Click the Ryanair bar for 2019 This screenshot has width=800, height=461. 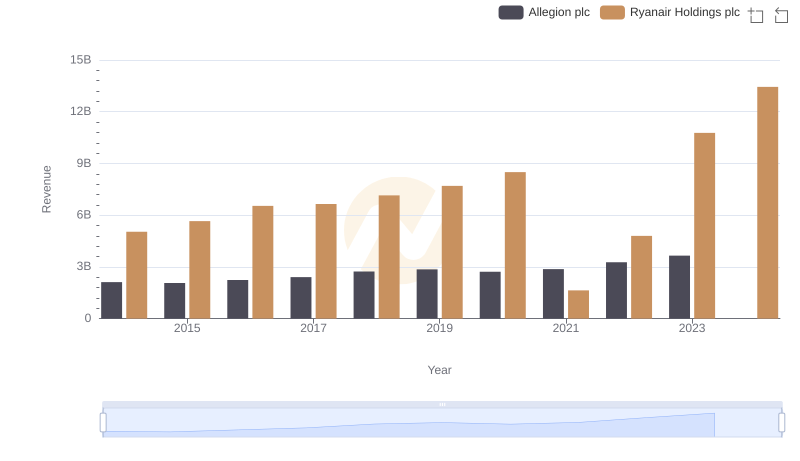452,252
